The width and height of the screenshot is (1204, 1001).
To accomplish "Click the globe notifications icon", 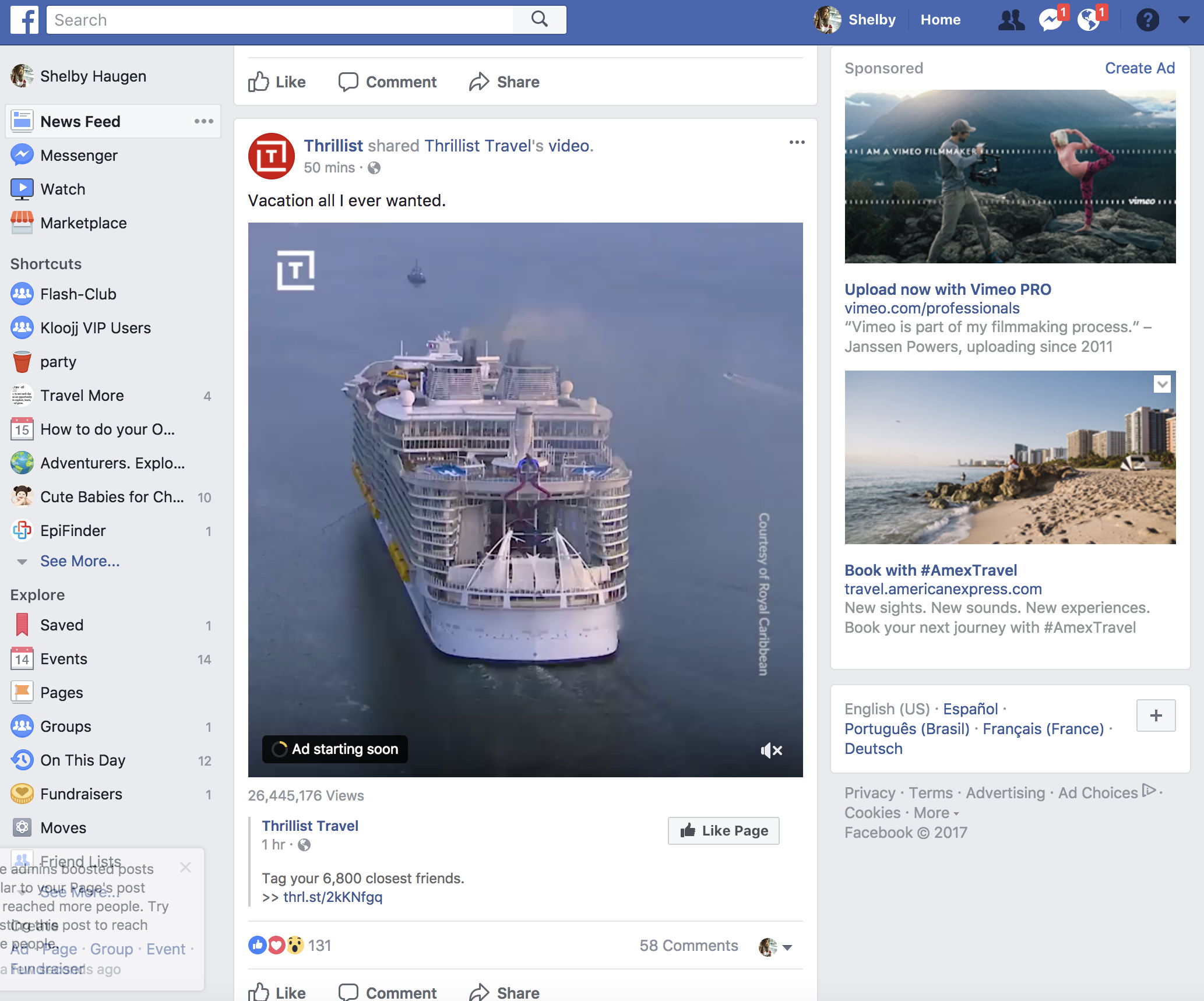I will (x=1088, y=20).
